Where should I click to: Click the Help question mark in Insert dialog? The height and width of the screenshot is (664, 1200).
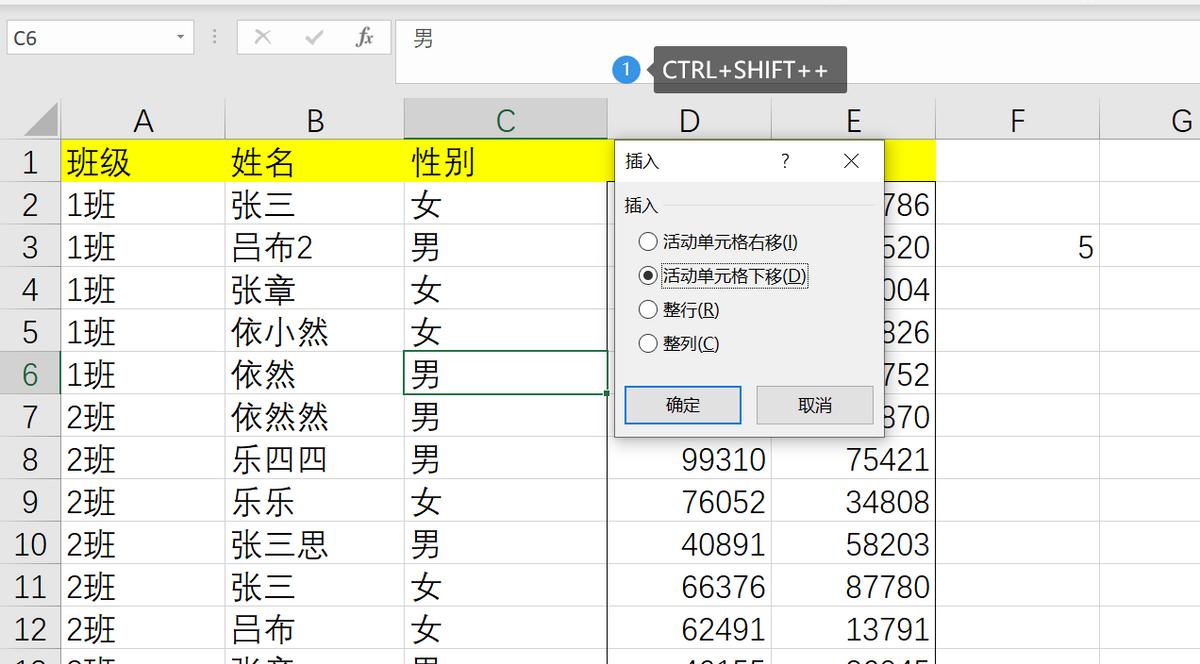785,161
